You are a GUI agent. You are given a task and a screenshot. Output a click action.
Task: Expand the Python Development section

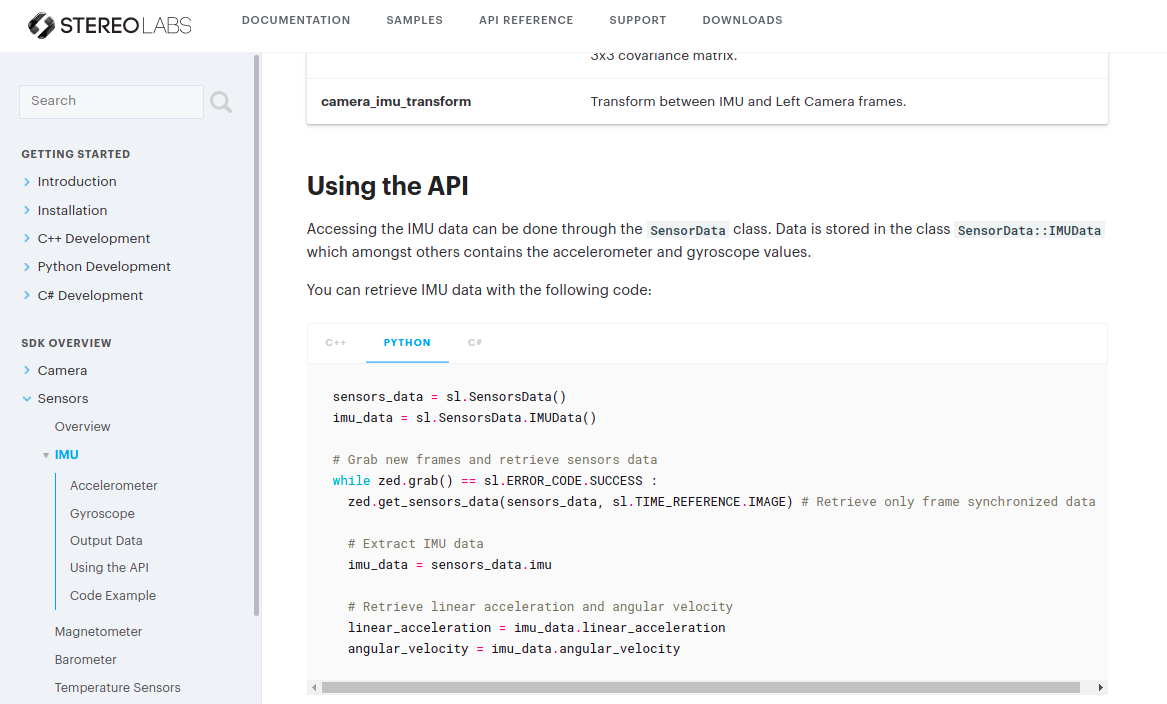26,266
